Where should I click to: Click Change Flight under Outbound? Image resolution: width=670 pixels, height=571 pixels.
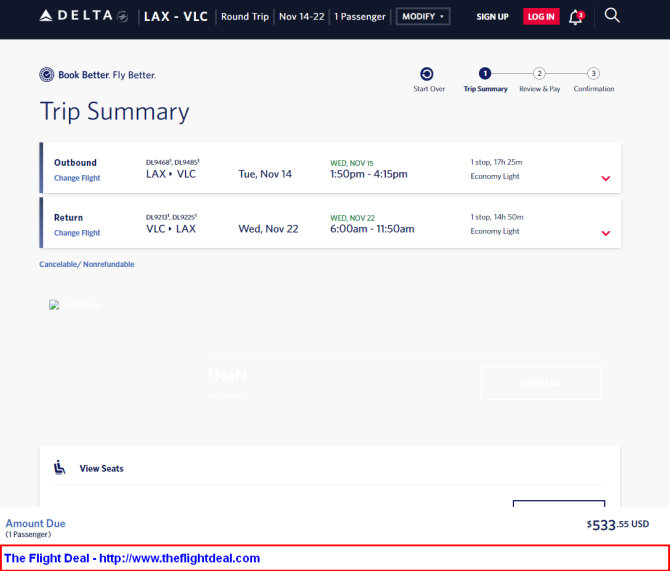tap(77, 178)
